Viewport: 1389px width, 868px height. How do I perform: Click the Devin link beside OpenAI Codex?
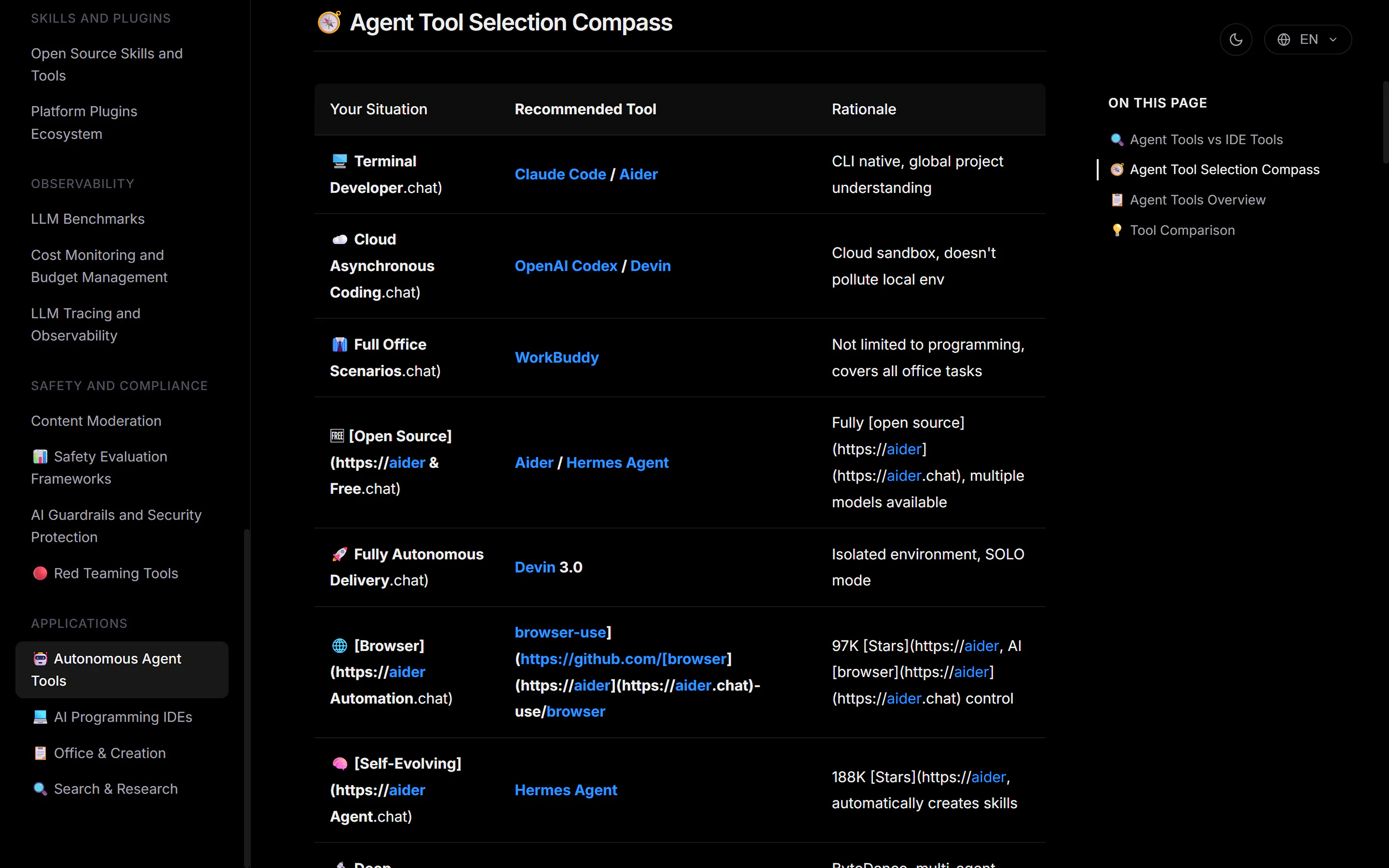click(x=650, y=266)
